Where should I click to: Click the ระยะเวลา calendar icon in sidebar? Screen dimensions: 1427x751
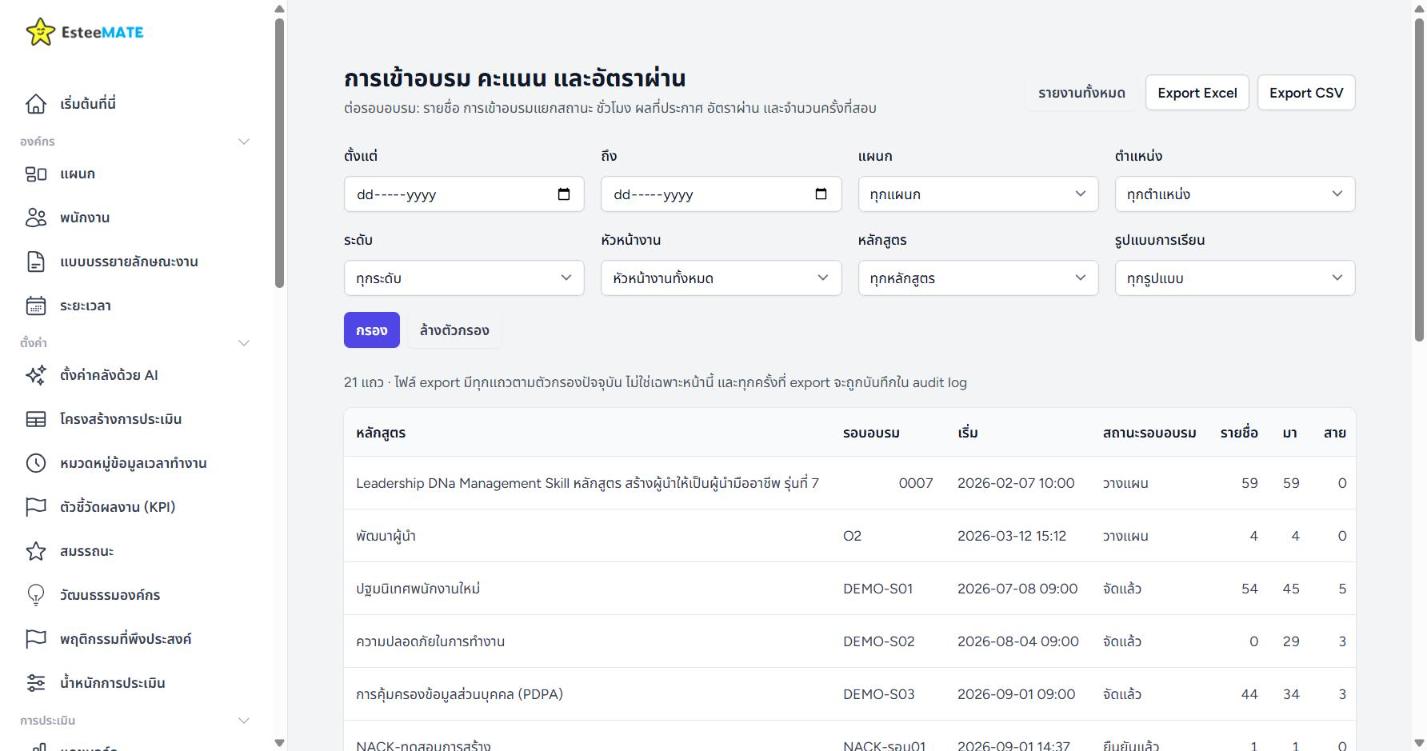click(36, 306)
